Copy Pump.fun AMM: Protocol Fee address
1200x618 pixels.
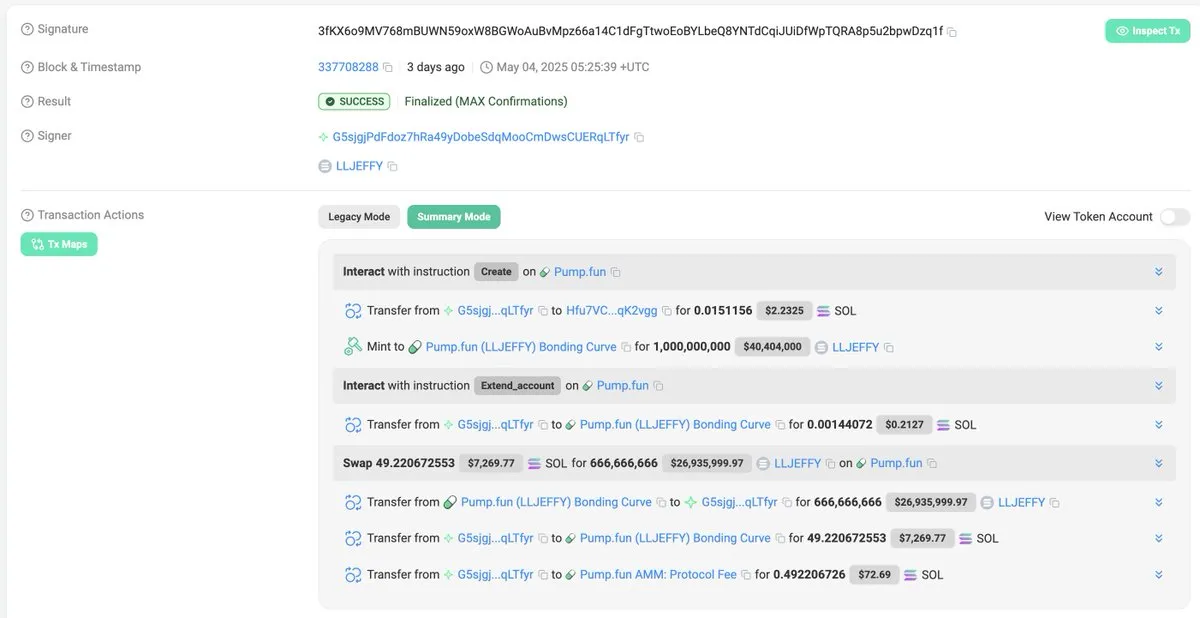point(746,575)
